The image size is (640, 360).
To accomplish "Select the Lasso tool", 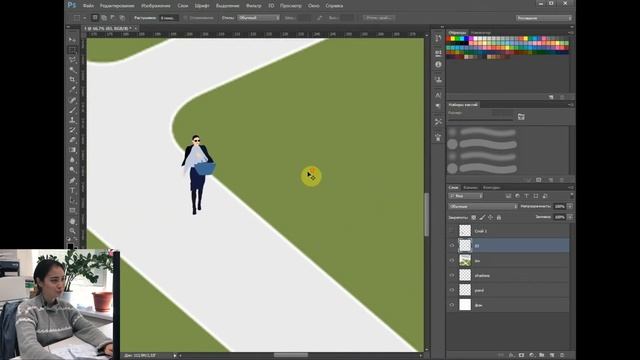I will pyautogui.click(x=73, y=60).
